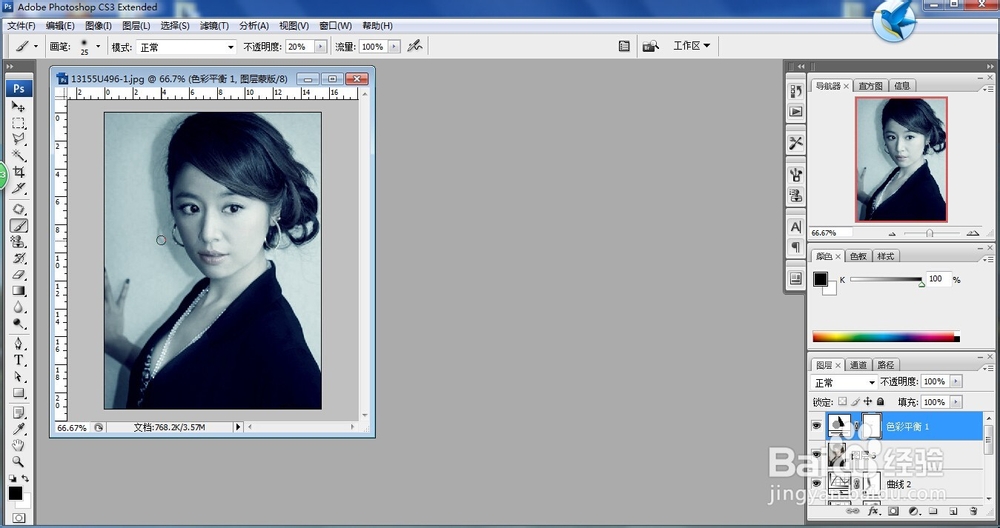This screenshot has height=528, width=1000.
Task: Select the Zoom tool
Action: tap(18, 462)
